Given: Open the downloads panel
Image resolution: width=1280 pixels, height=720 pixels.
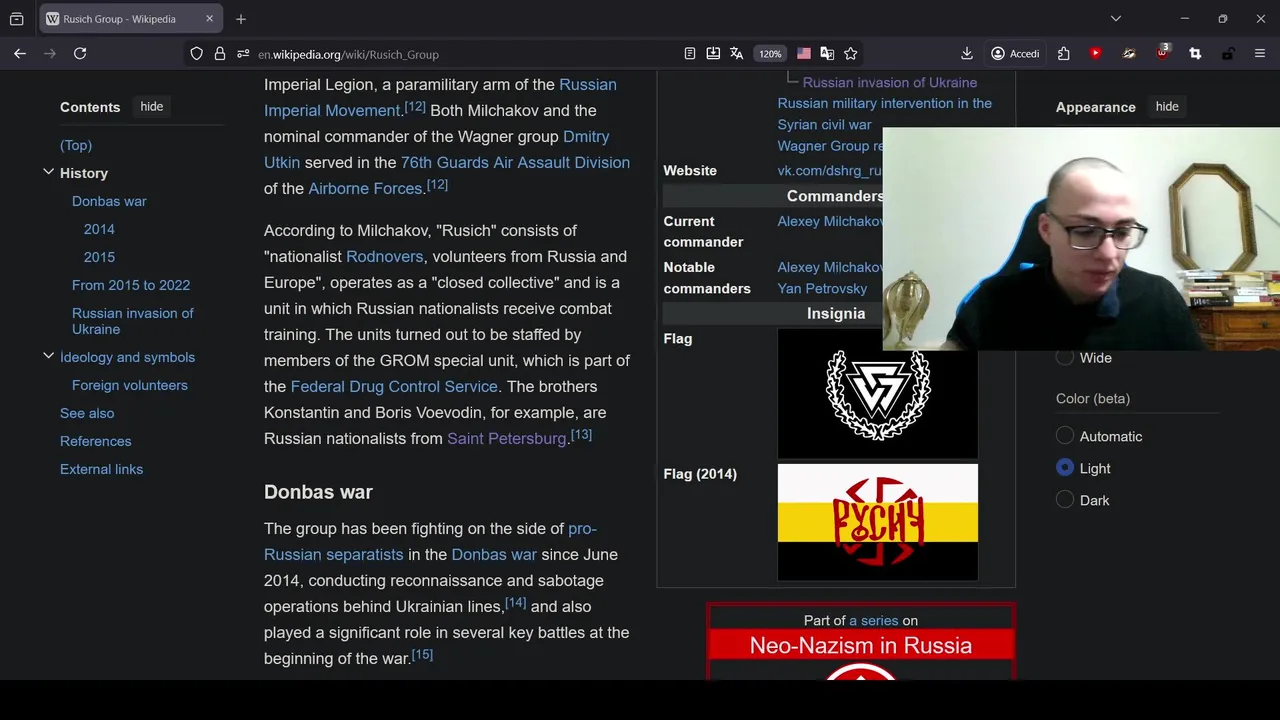Looking at the screenshot, I should point(967,54).
